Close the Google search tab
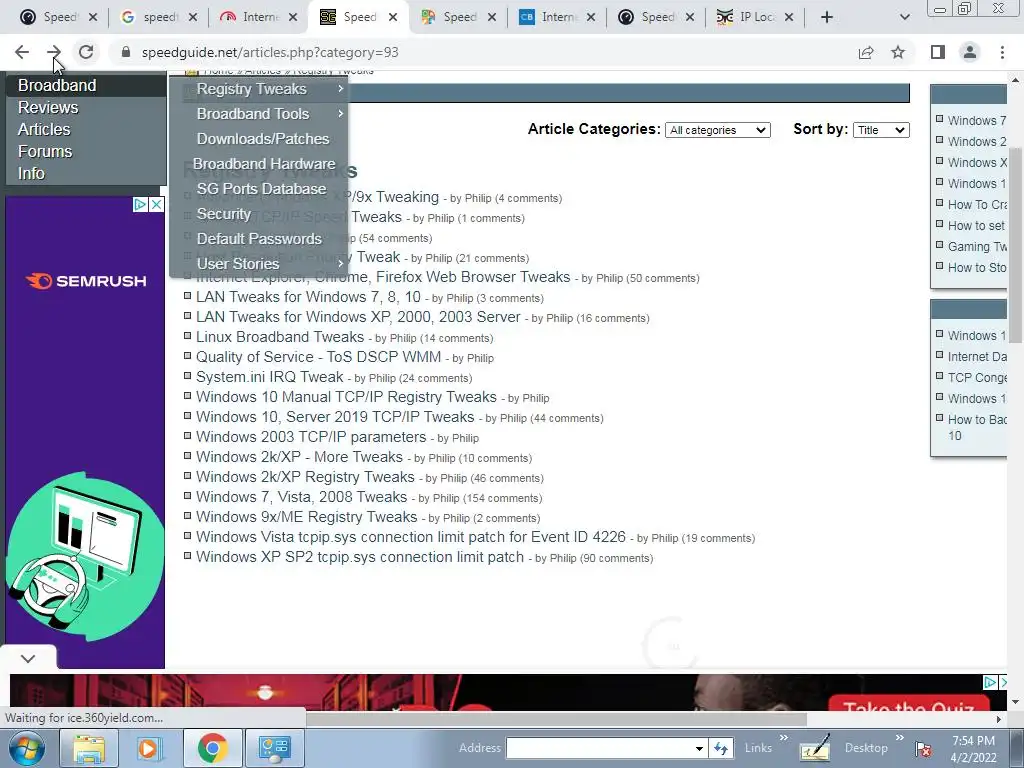The image size is (1024, 768). pyautogui.click(x=193, y=17)
